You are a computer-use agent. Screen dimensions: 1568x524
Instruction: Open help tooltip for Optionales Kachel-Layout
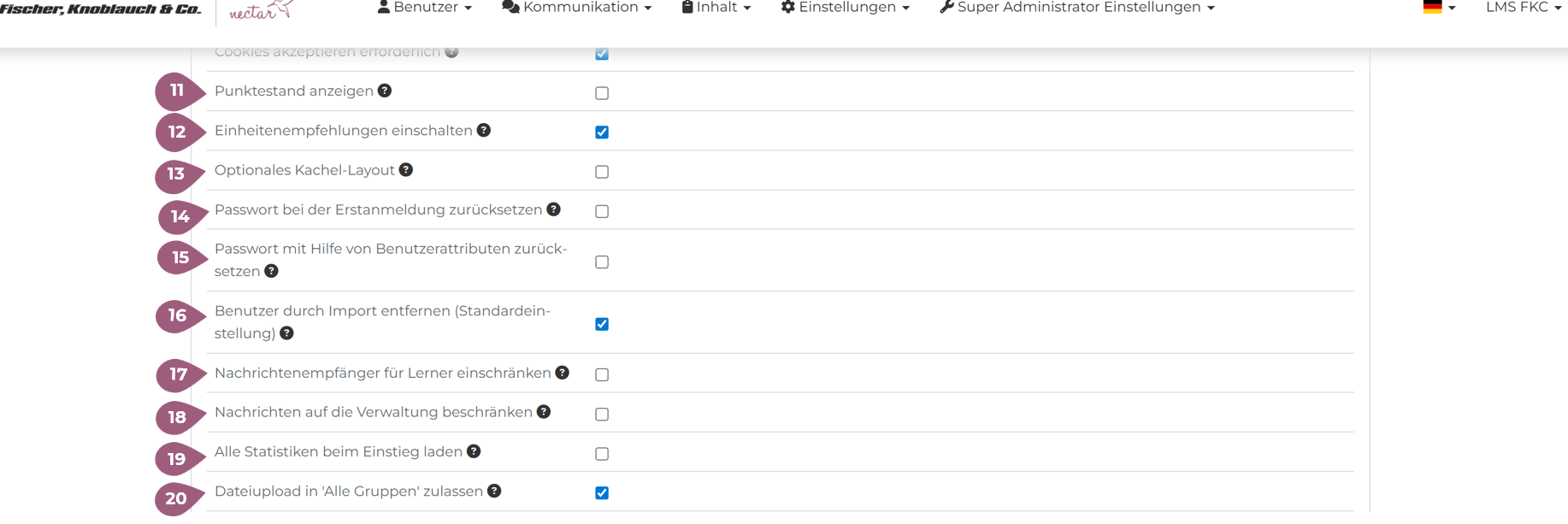click(x=406, y=170)
